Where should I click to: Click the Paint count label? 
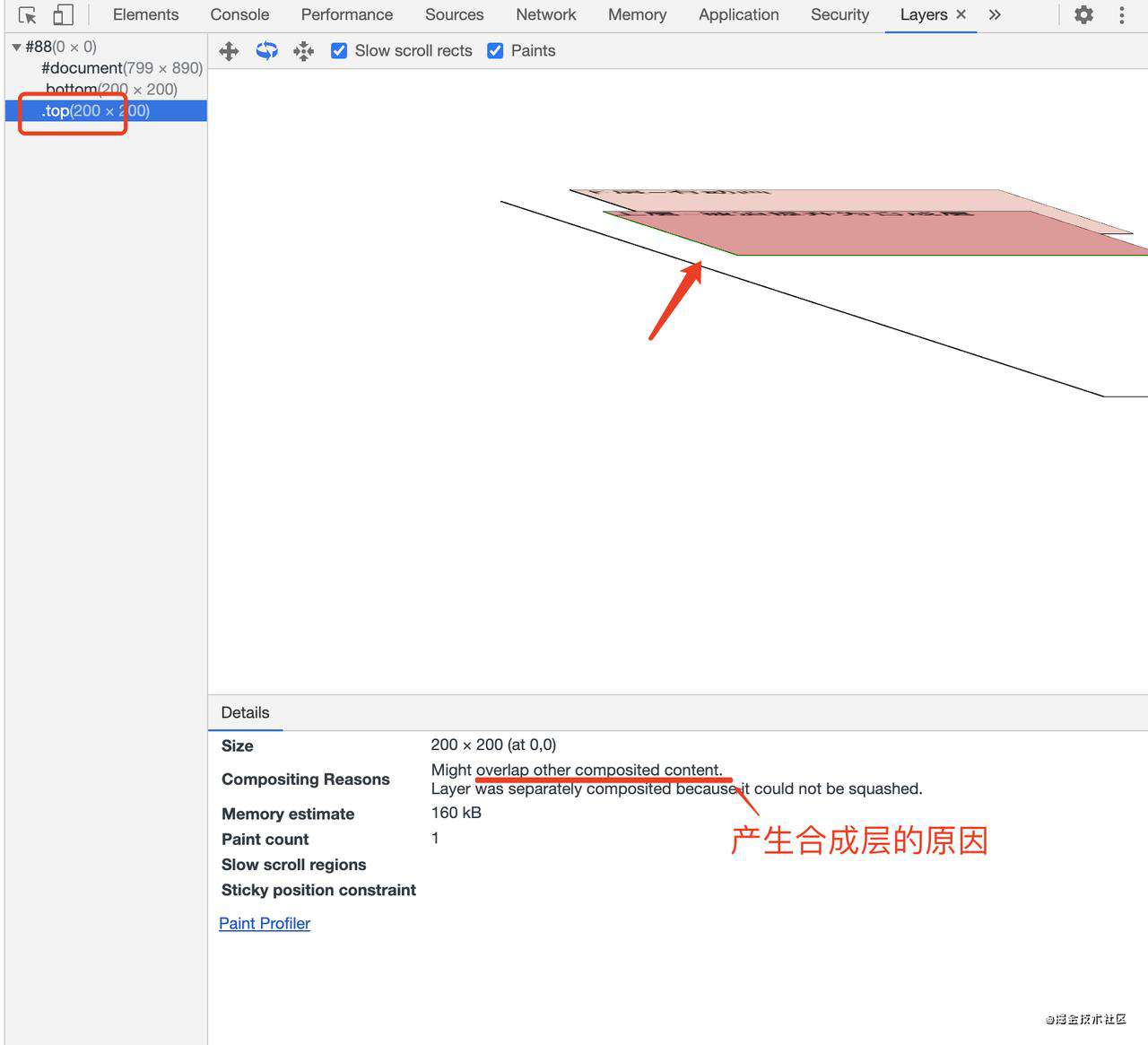pos(265,840)
